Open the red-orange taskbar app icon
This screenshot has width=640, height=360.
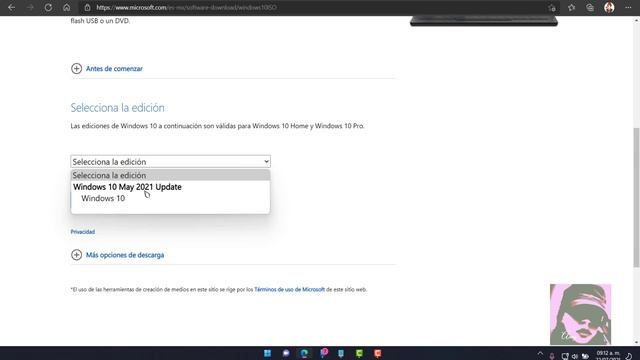tap(378, 353)
